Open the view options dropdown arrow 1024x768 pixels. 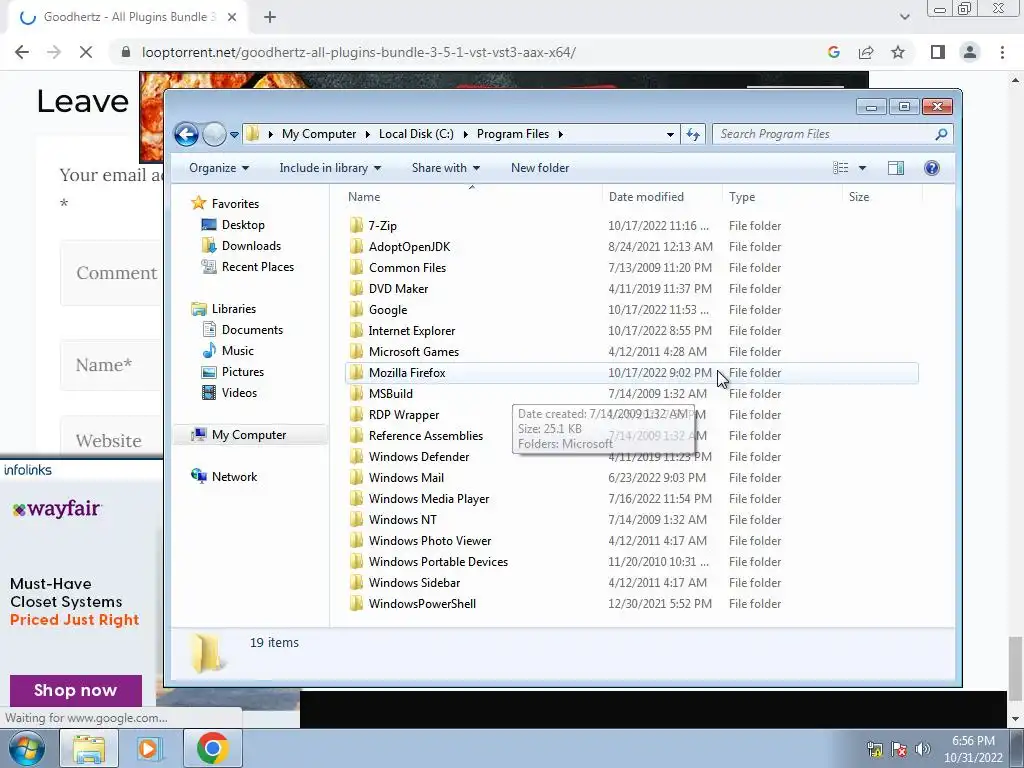(862, 168)
